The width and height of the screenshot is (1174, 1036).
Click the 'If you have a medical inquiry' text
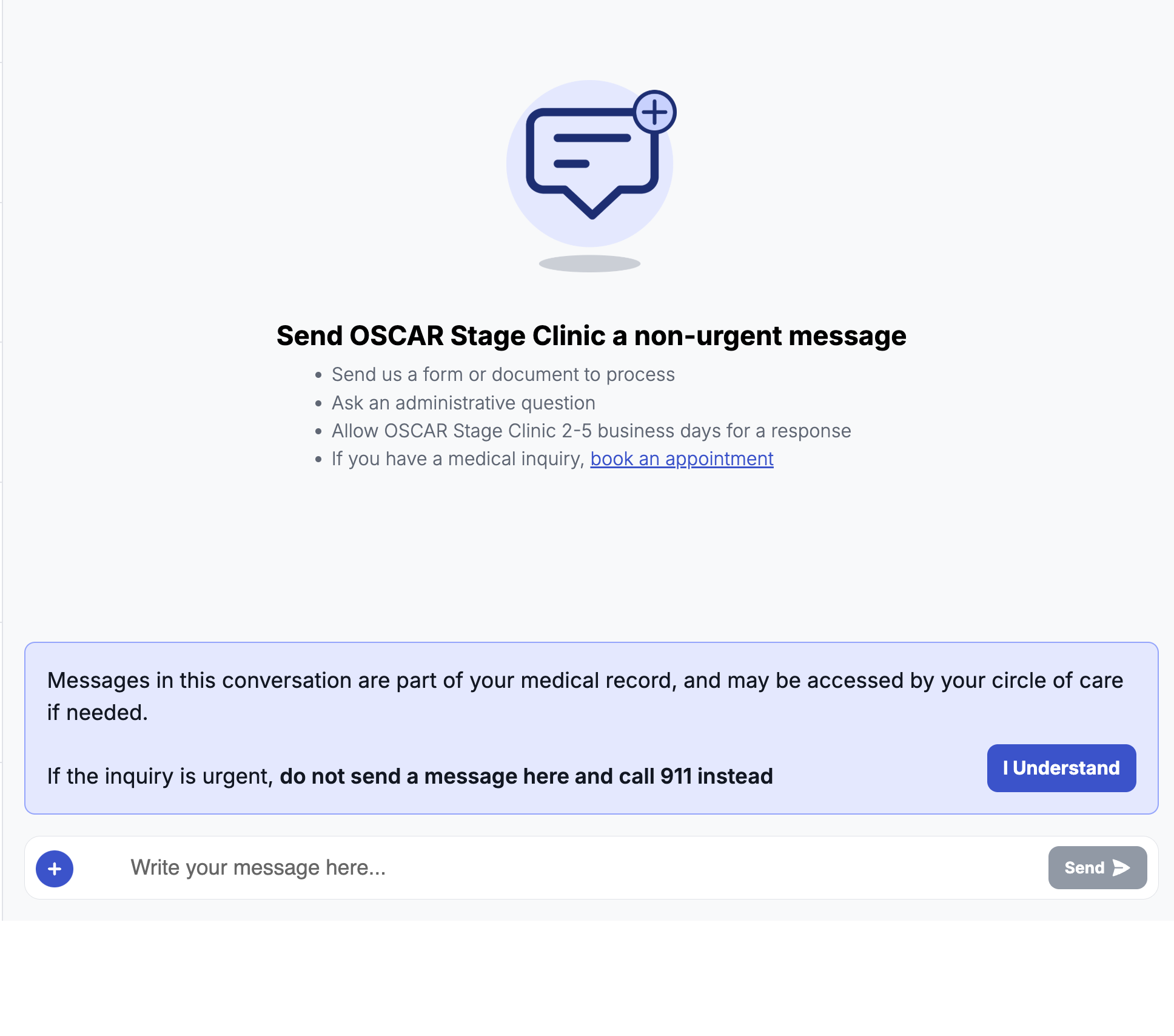(458, 459)
